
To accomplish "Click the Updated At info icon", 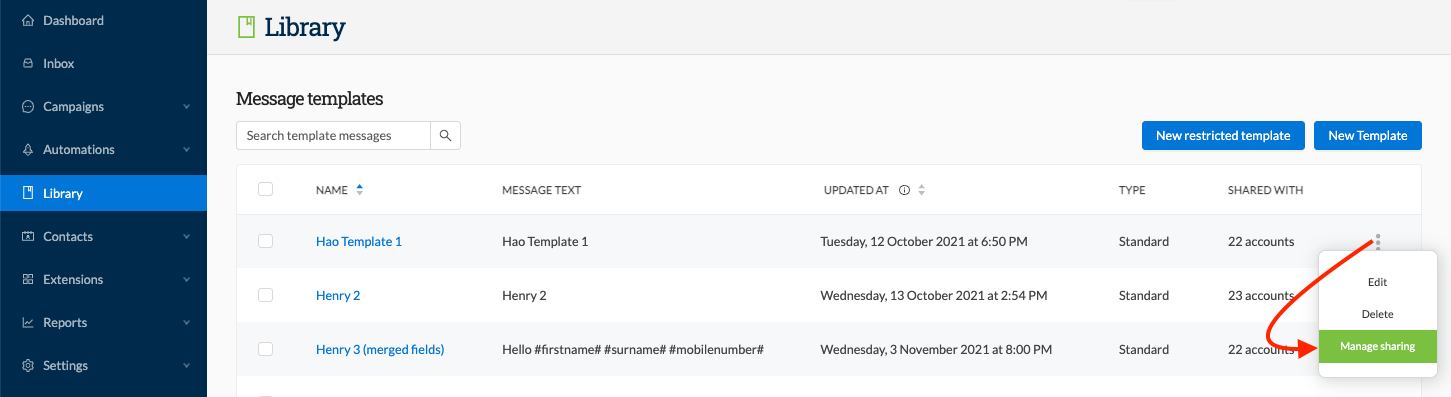I will 904,190.
